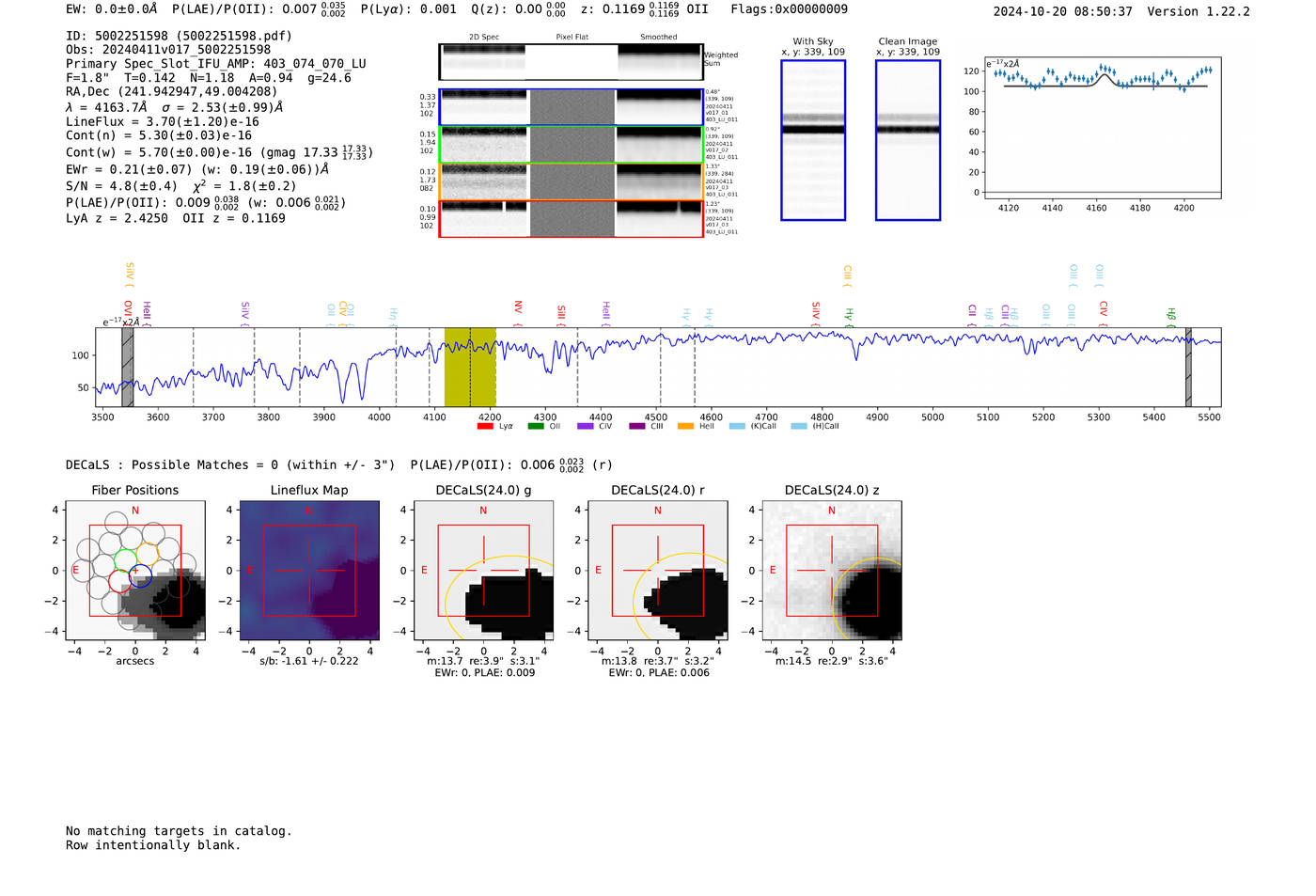
Task: Click the 'Pixel Flat' column header
Action: coord(572,37)
